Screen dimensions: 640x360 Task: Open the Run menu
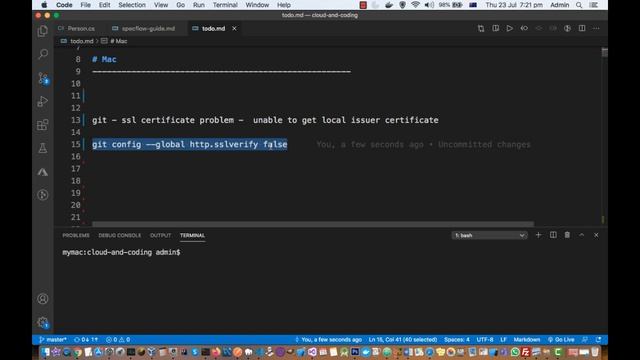[x=199, y=5]
